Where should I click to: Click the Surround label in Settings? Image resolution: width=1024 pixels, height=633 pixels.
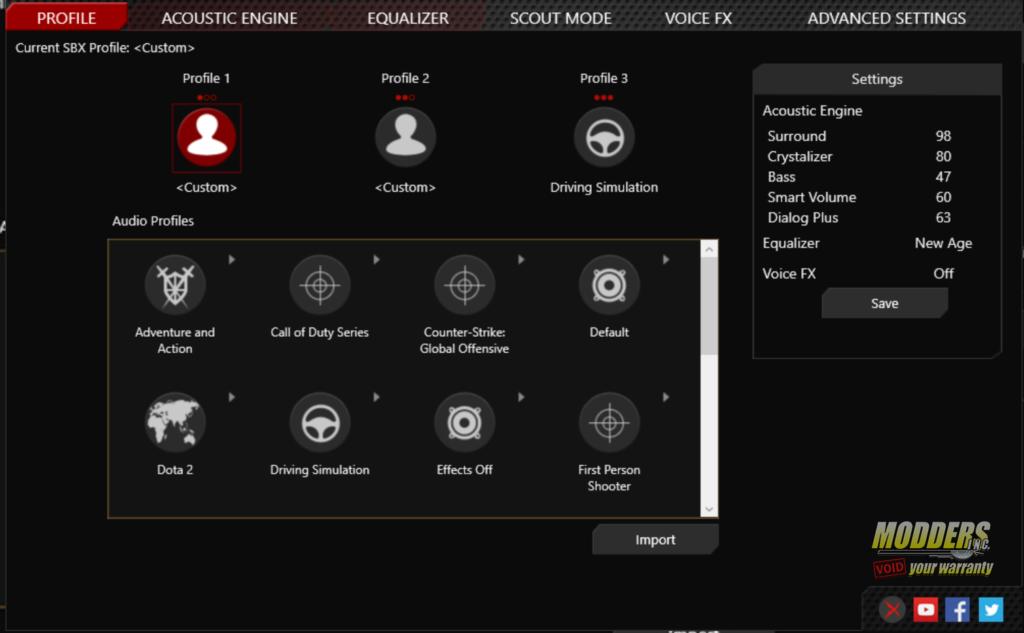797,136
